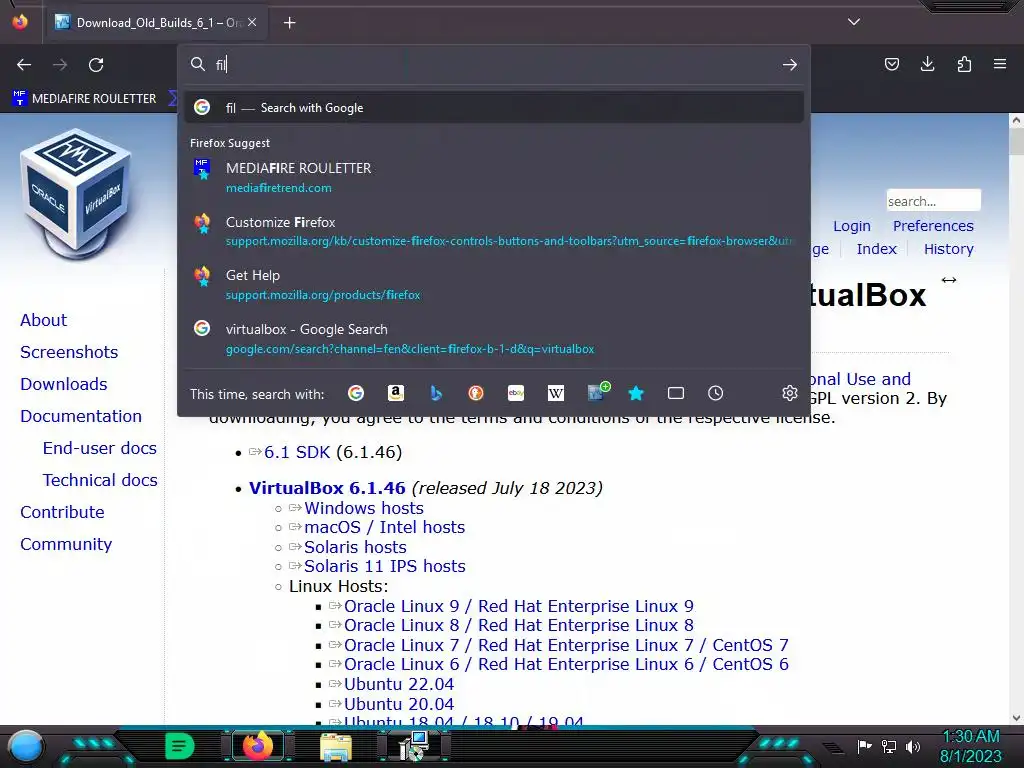Search this time with Bing
The image size is (1024, 768).
pyautogui.click(x=436, y=393)
